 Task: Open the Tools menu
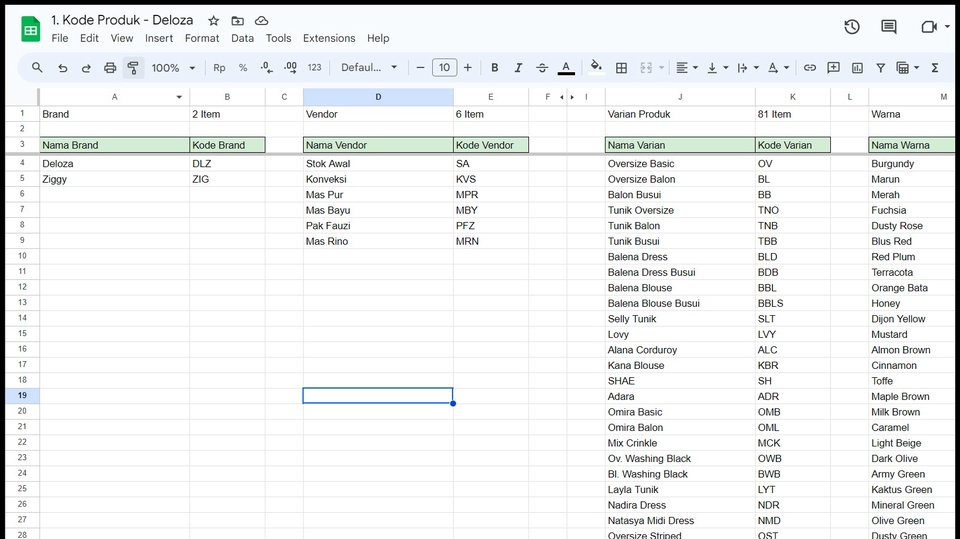(x=278, y=38)
